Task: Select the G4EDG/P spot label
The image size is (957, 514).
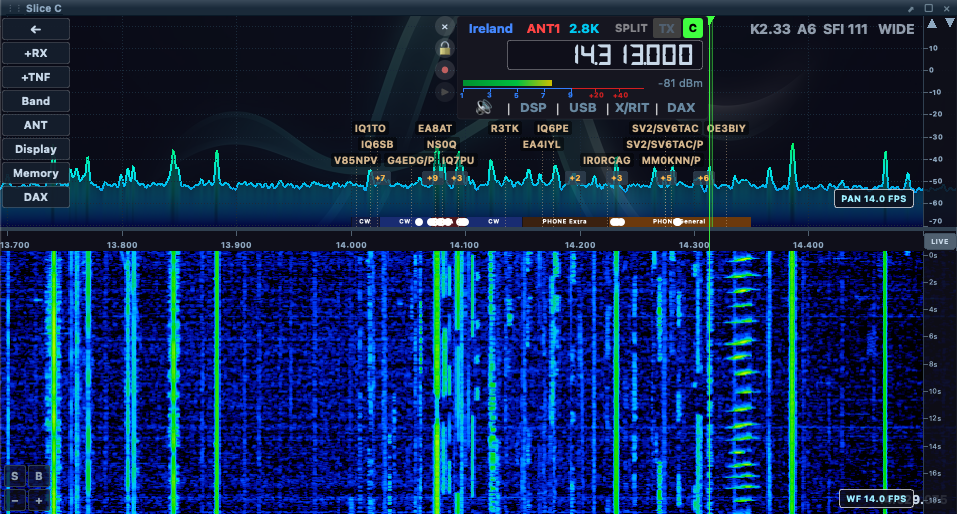Action: [x=410, y=161]
